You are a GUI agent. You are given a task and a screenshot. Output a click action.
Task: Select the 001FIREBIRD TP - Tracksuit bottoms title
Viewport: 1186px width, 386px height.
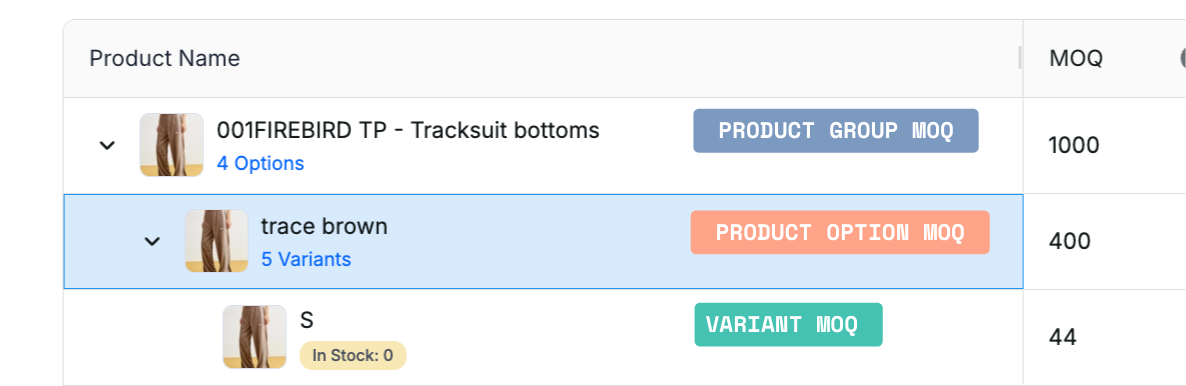[408, 130]
